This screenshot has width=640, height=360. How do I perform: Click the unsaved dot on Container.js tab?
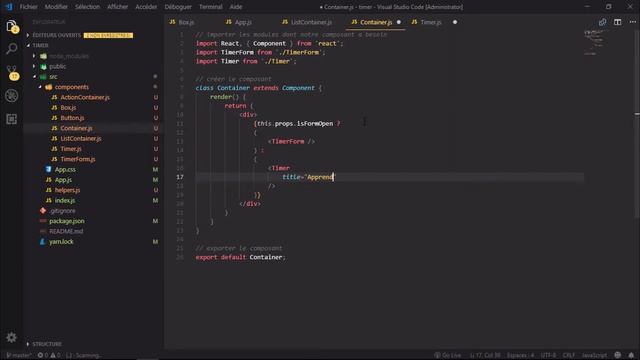(399, 22)
